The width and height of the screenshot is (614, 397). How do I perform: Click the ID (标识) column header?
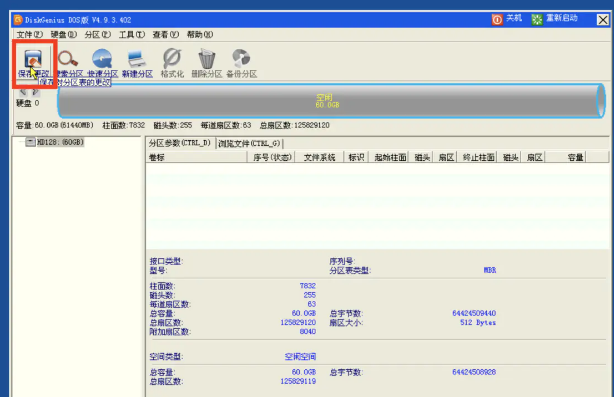coord(356,157)
